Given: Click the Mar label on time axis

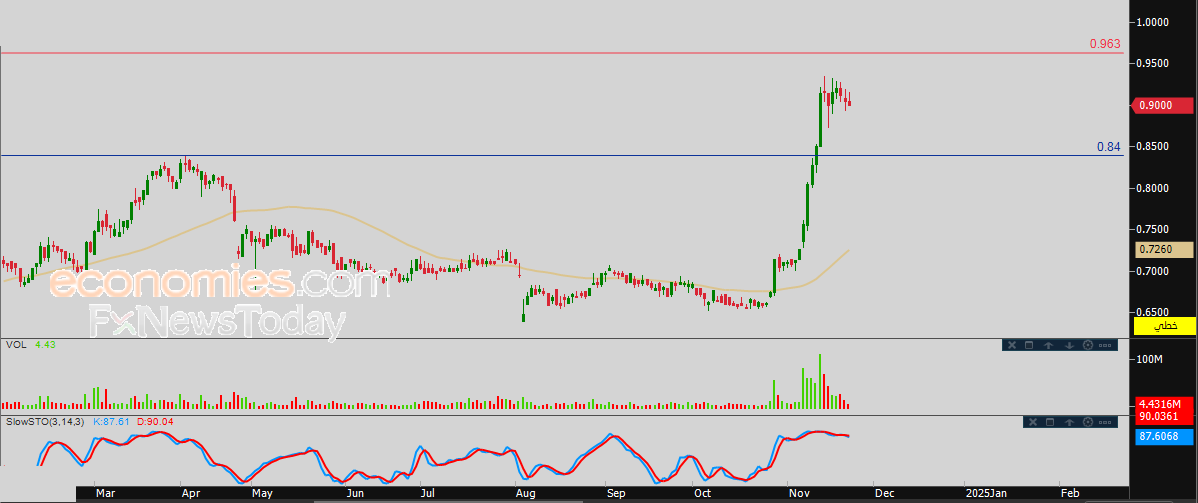Looking at the screenshot, I should pos(103,494).
